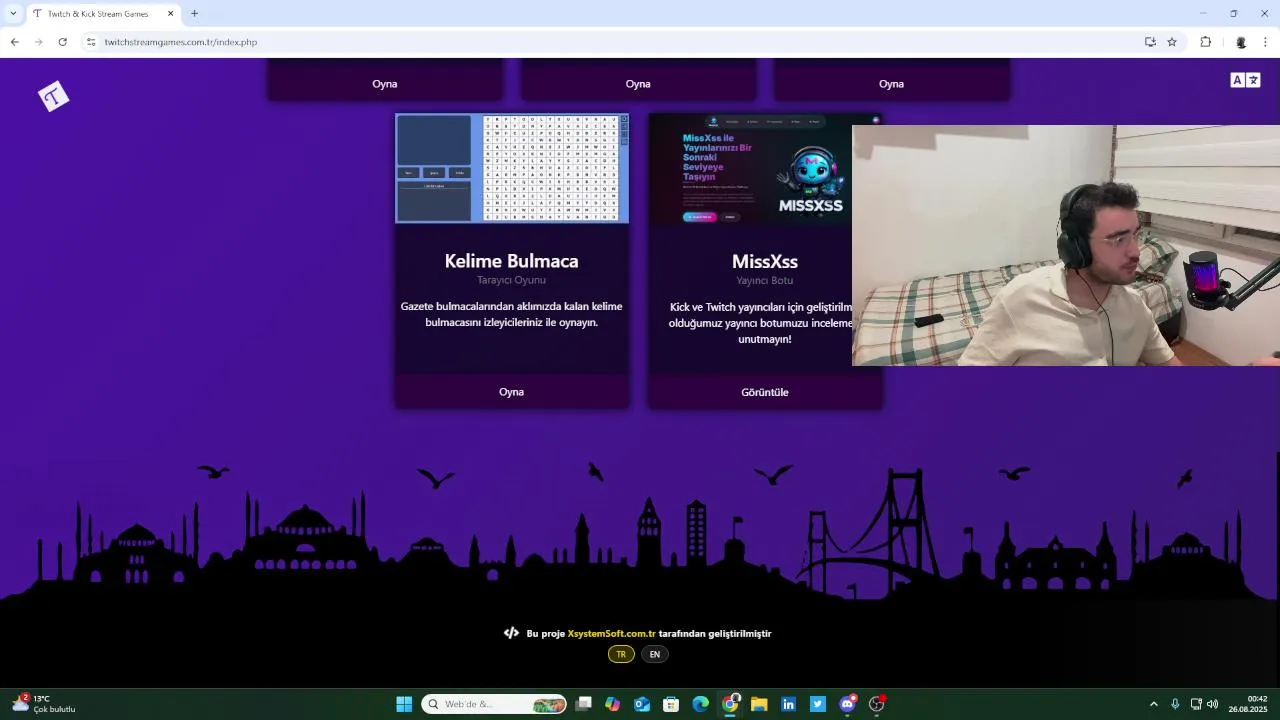Image resolution: width=1280 pixels, height=720 pixels.
Task: Click the code brackets icon in footer
Action: click(x=511, y=633)
